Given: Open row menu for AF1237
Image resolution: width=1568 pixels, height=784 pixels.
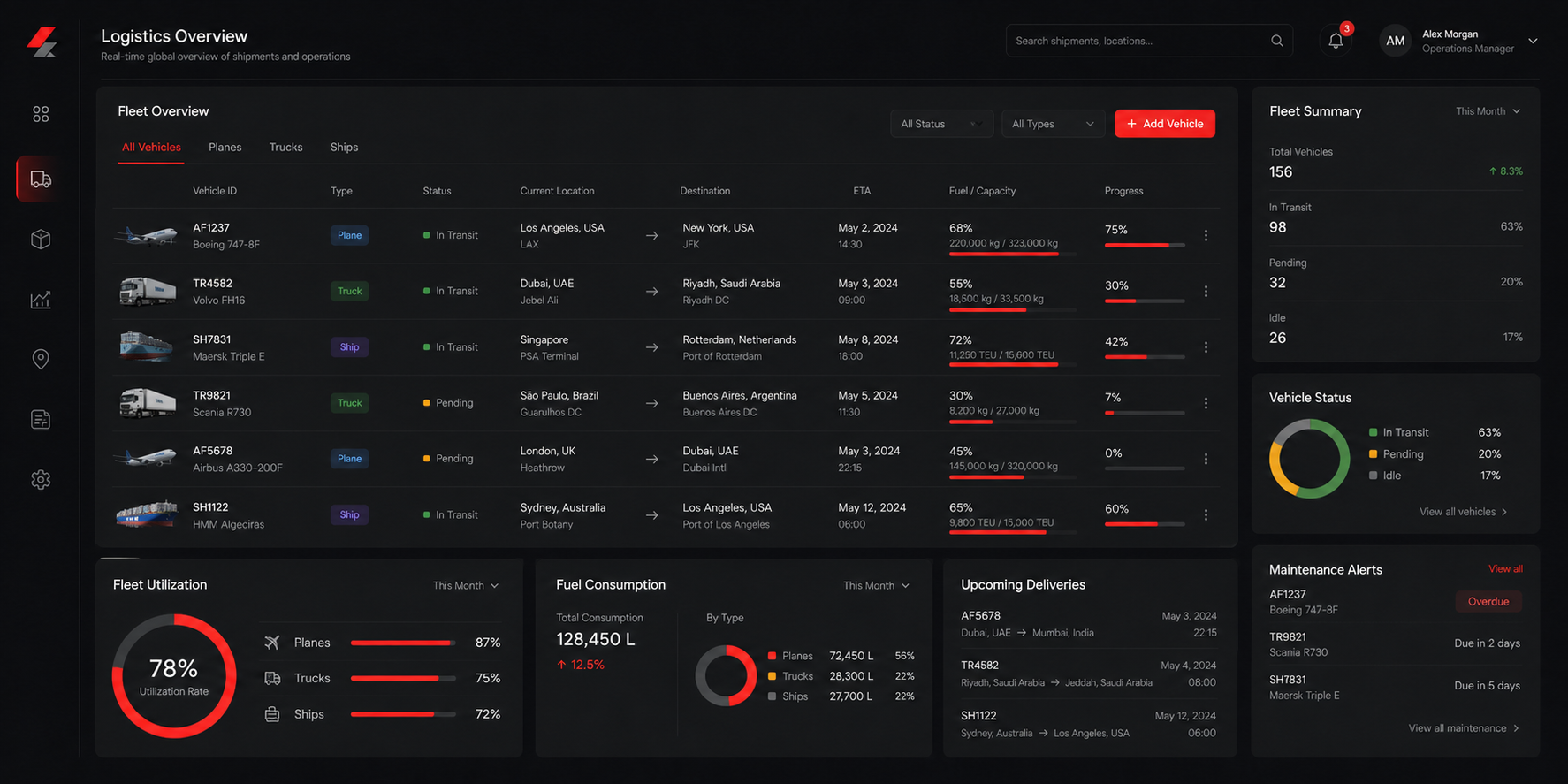Looking at the screenshot, I should tap(1206, 235).
